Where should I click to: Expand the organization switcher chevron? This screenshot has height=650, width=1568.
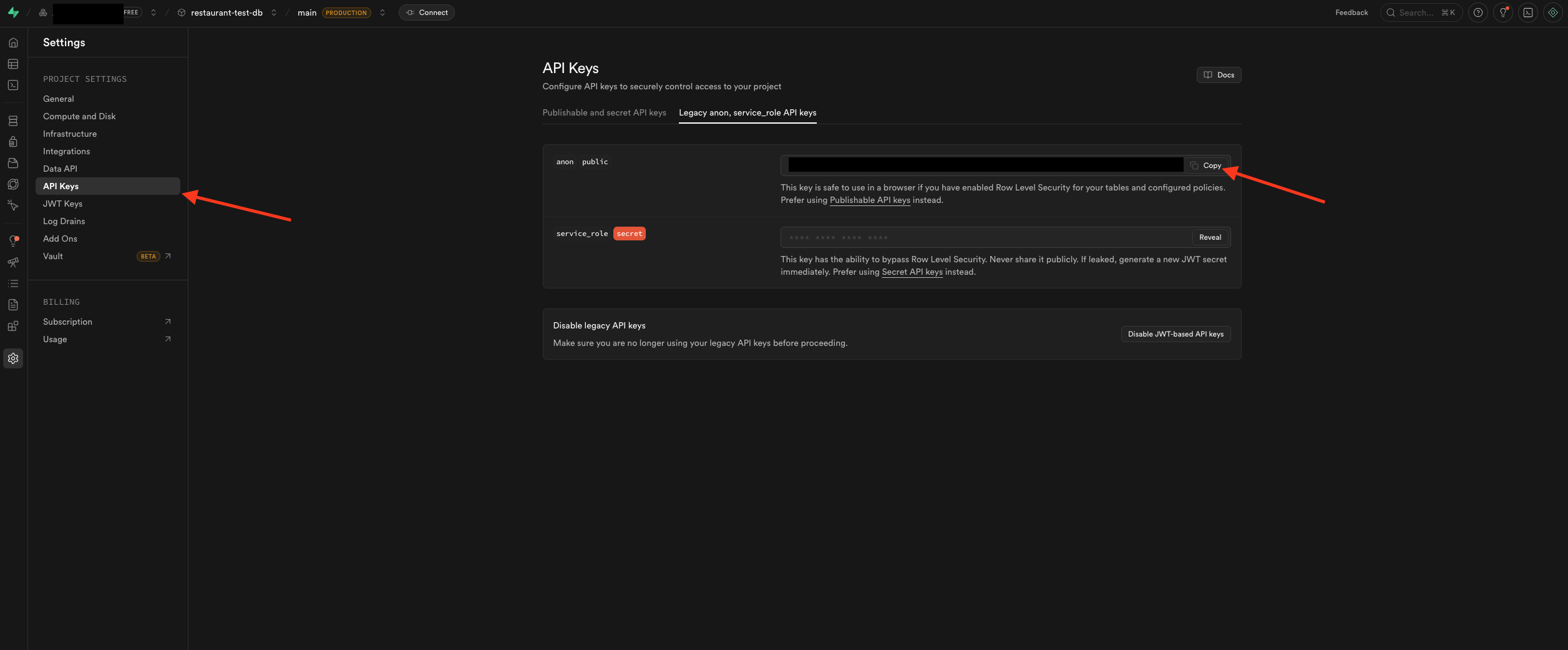(x=153, y=12)
